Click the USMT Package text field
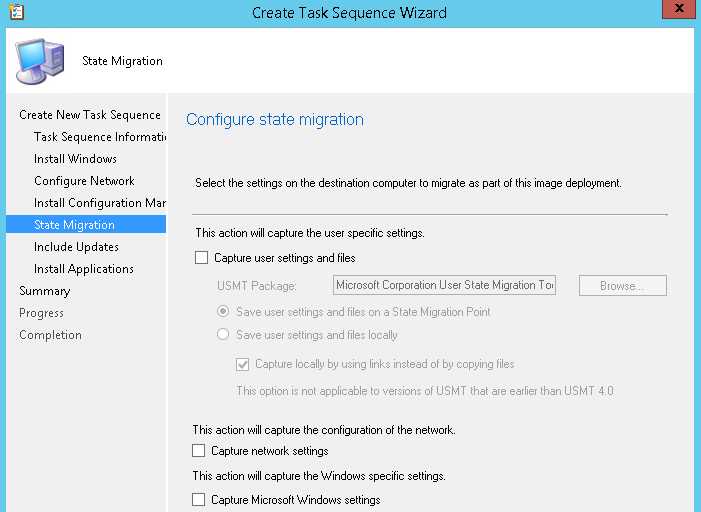 click(x=444, y=286)
